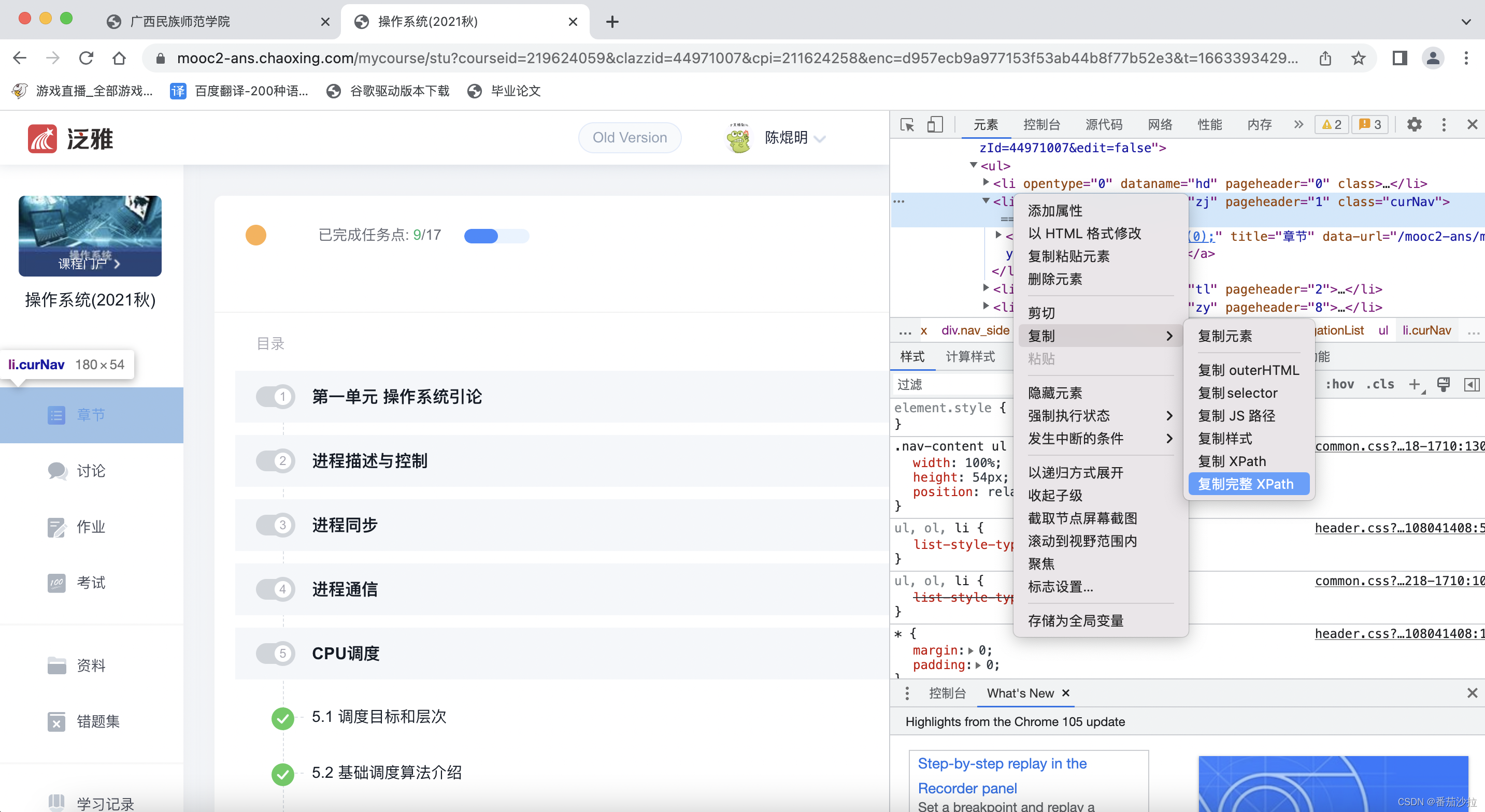
Task: Toggle the device toolbar icon
Action: click(x=934, y=124)
